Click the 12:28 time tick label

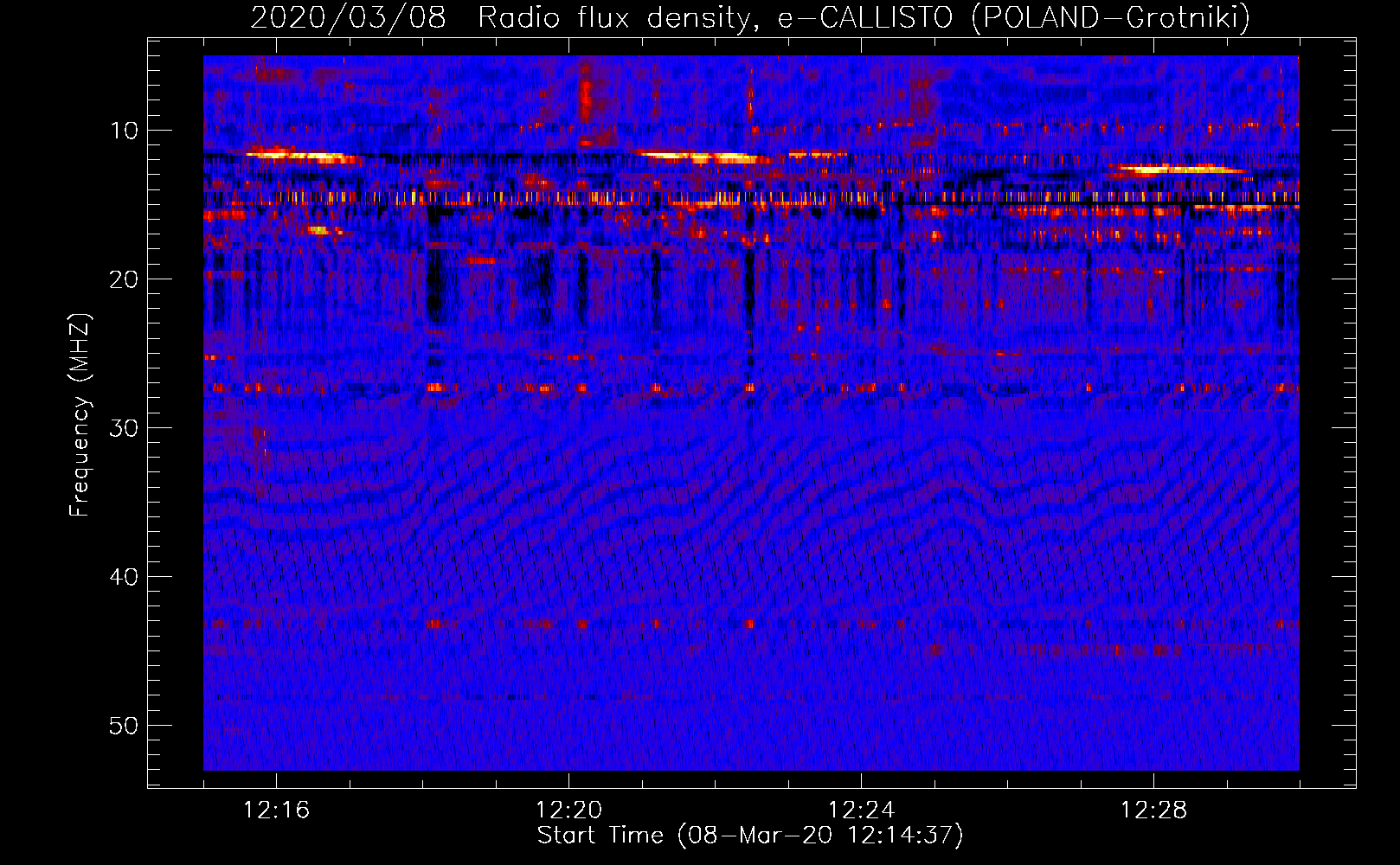(x=1153, y=811)
